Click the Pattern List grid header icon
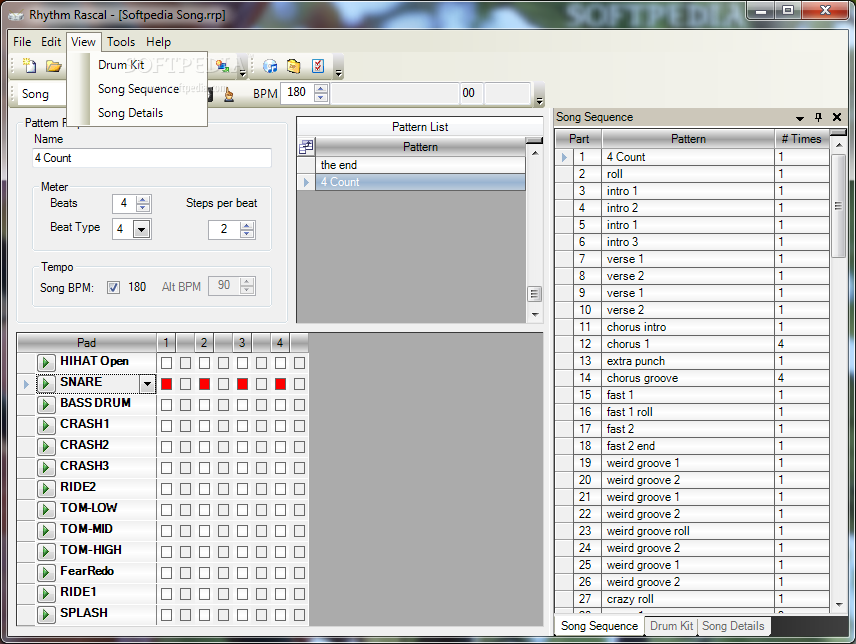This screenshot has width=856, height=644. pyautogui.click(x=306, y=147)
